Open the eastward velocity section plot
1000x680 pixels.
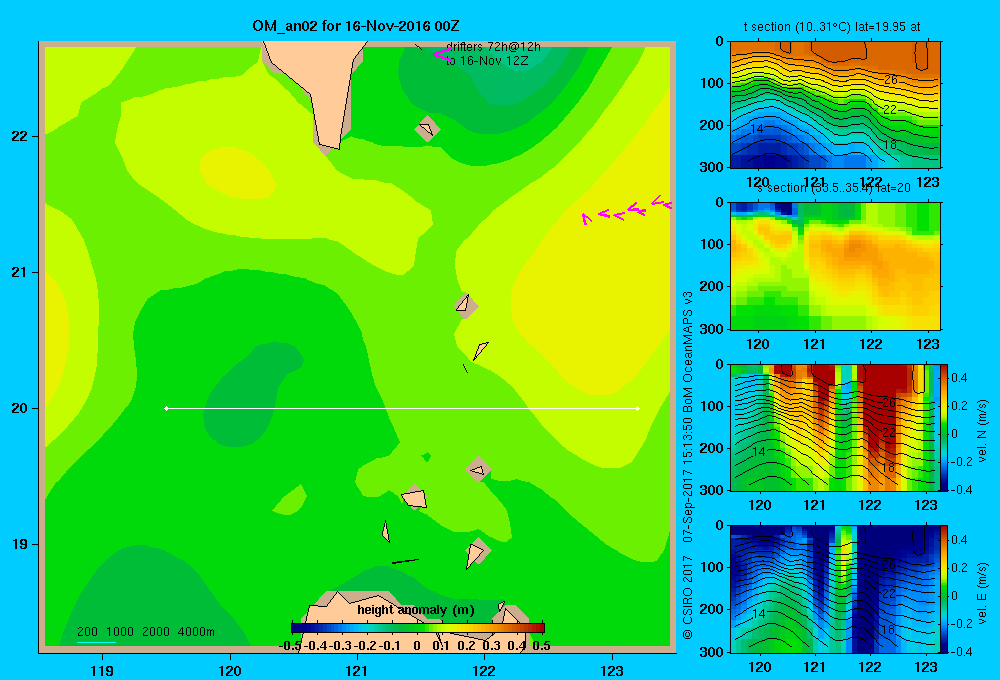tap(835, 588)
